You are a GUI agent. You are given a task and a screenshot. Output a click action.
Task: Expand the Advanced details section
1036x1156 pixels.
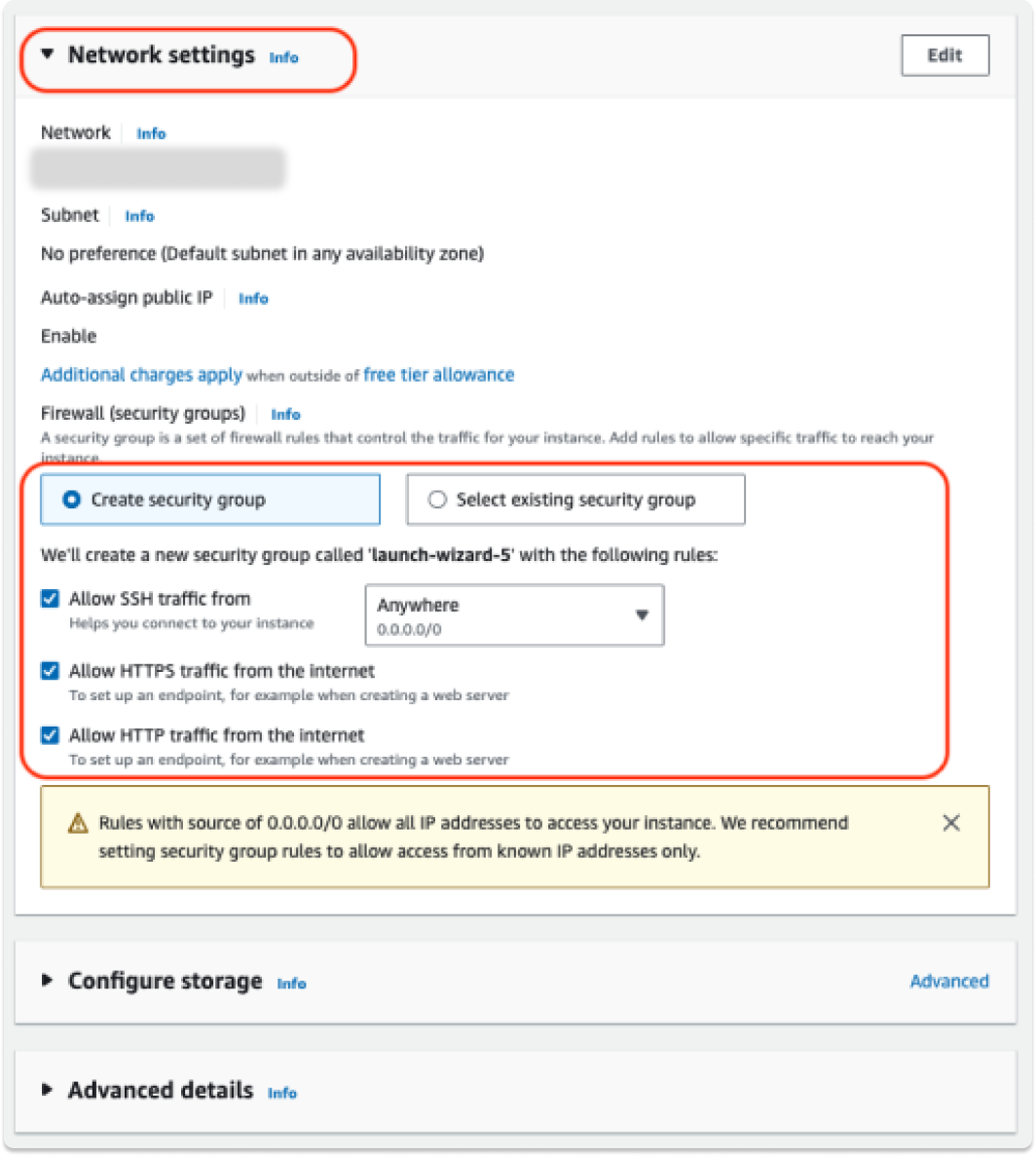click(x=48, y=1091)
